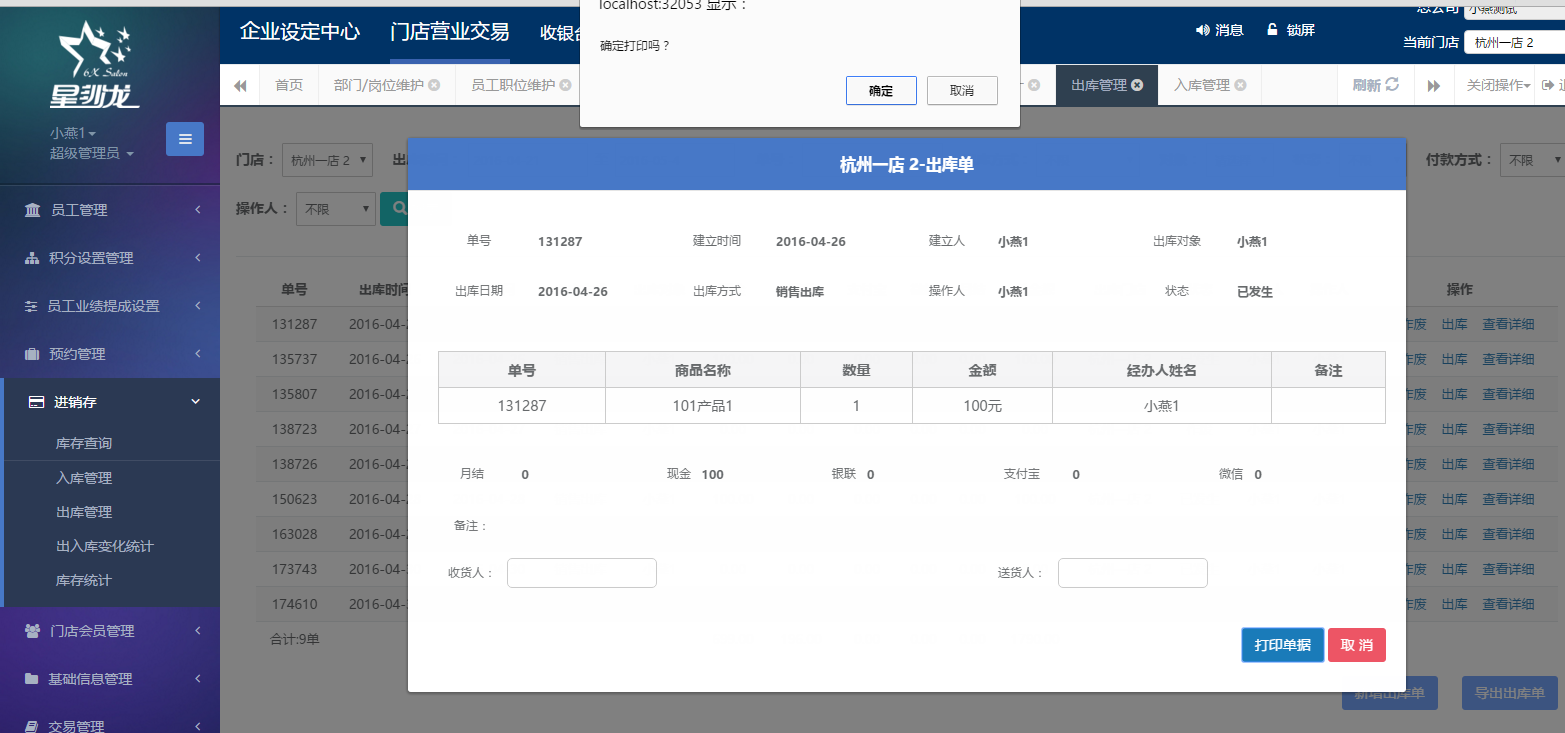
Task: Open the 员工职位维护 tab
Action: (513, 85)
